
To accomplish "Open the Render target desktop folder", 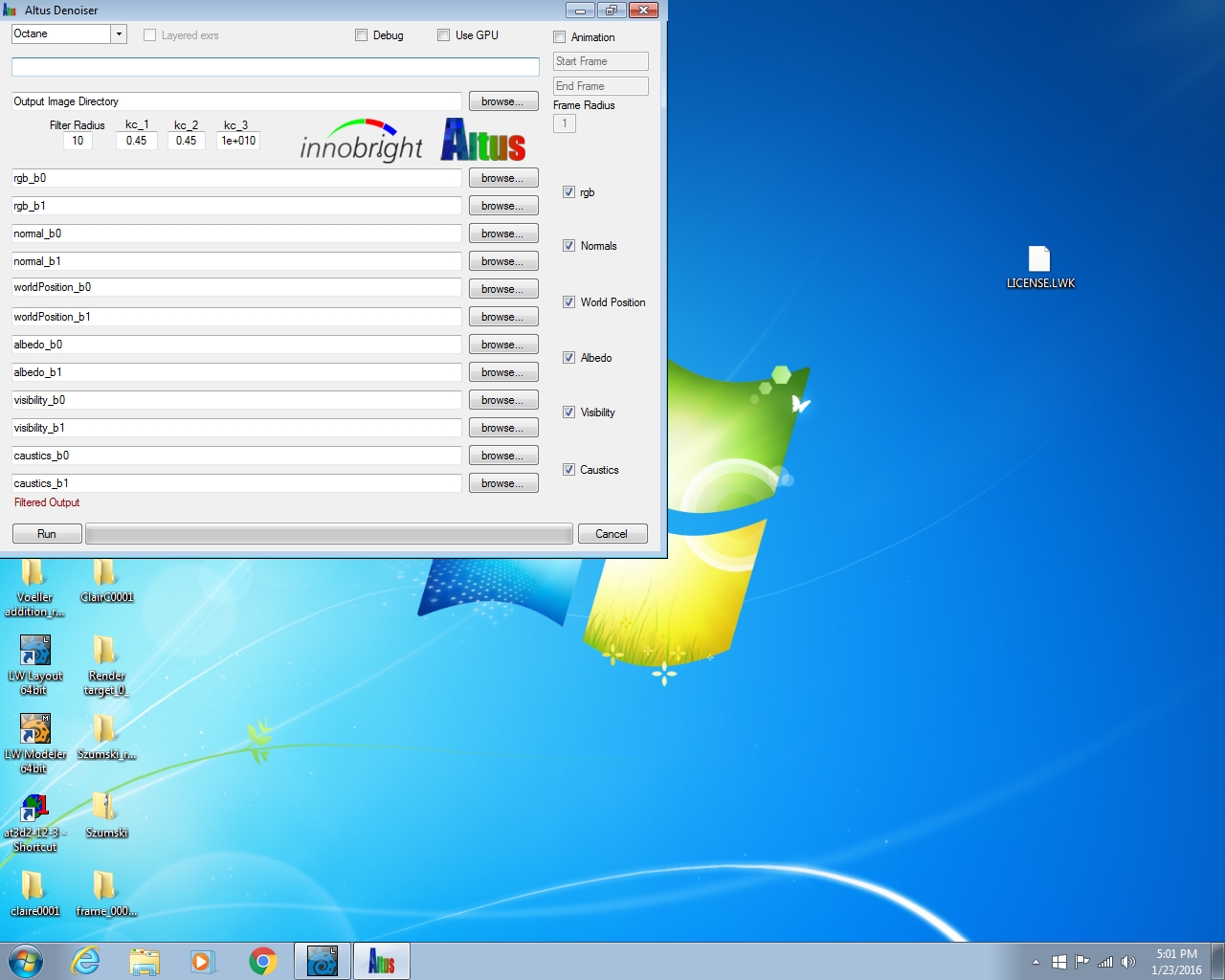I will (106, 664).
